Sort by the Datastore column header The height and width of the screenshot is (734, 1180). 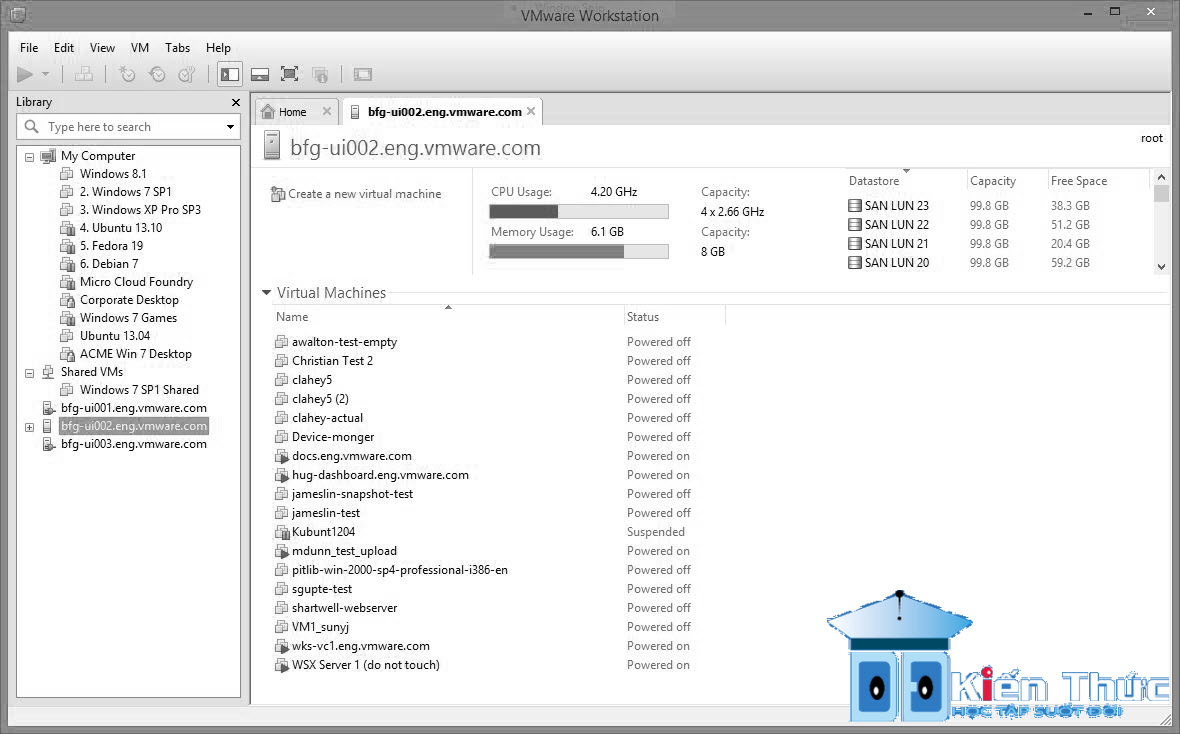(x=874, y=181)
